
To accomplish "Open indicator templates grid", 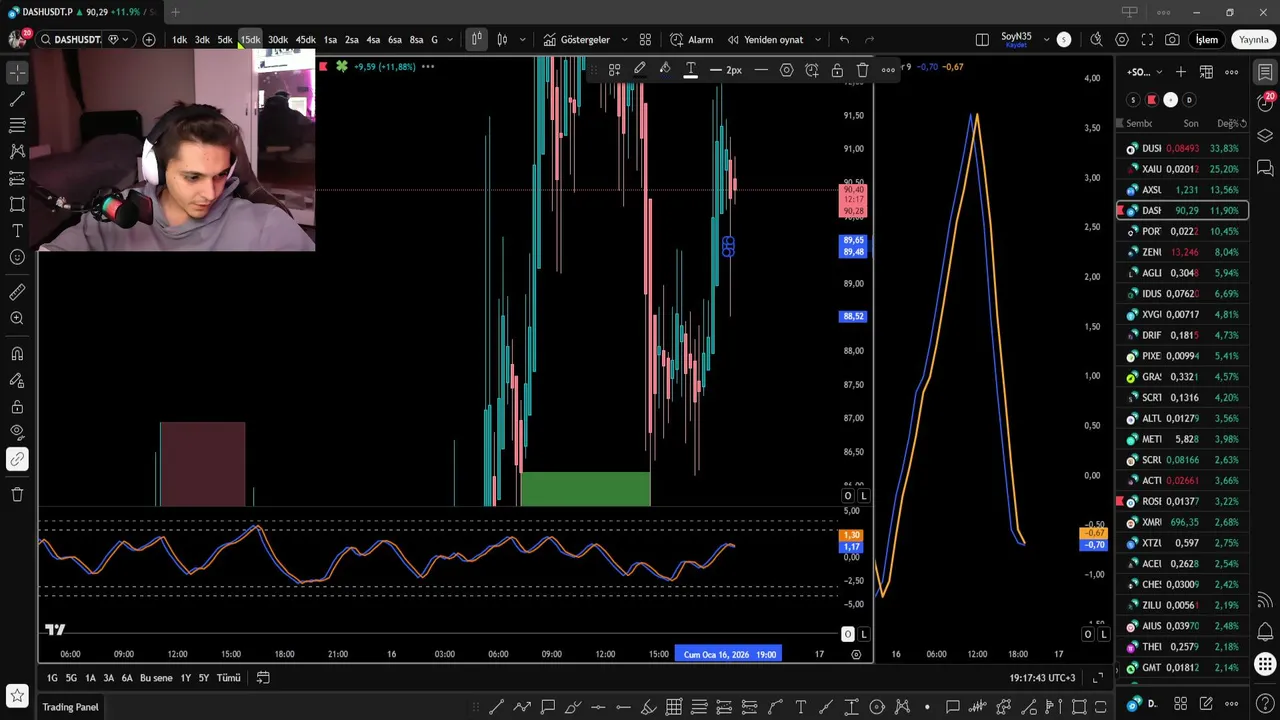I will coord(645,40).
